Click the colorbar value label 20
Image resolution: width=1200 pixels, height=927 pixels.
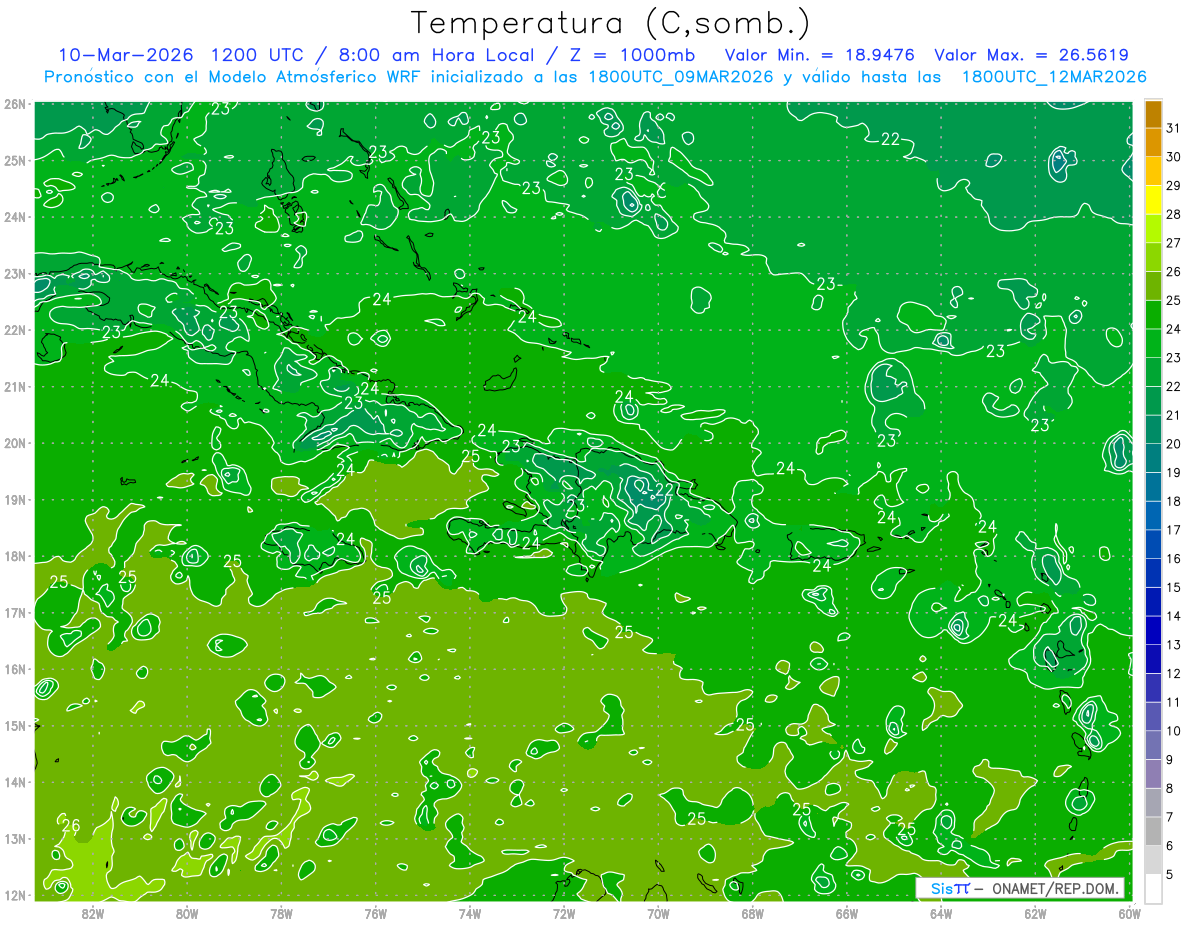[1173, 444]
